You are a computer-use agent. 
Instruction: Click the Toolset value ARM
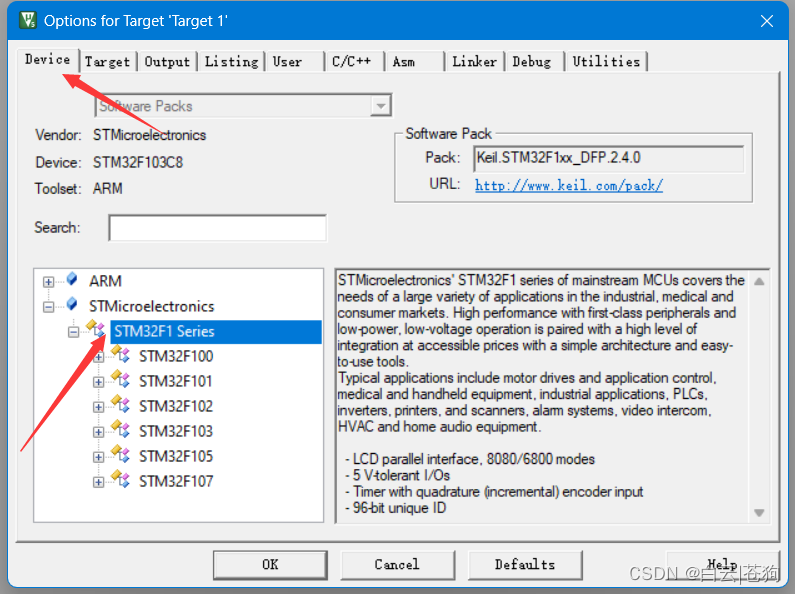(x=107, y=189)
